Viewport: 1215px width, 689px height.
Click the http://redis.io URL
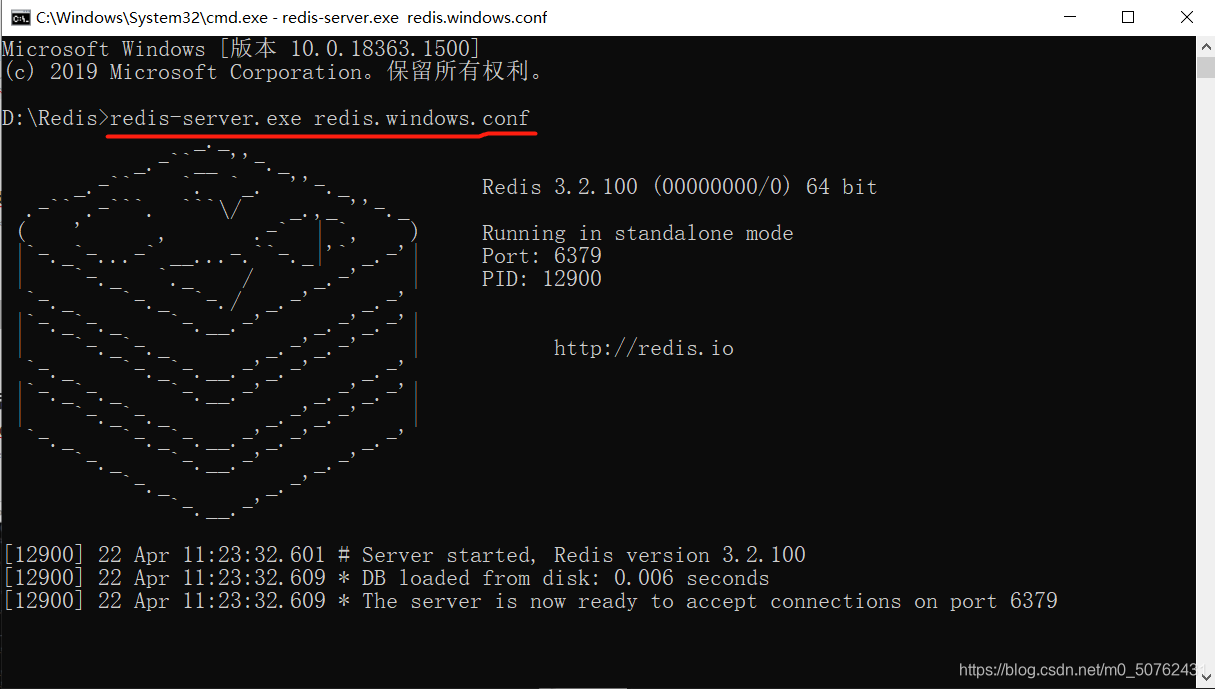coord(644,348)
